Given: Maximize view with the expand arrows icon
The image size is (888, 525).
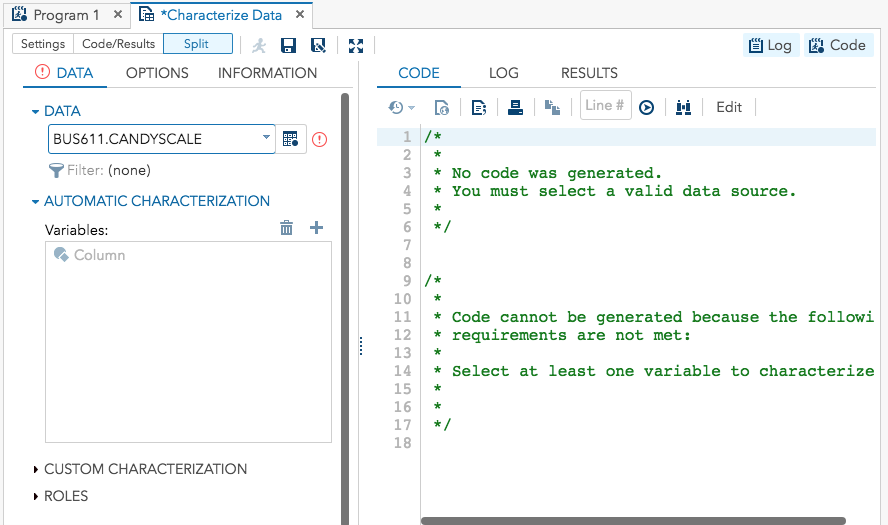Looking at the screenshot, I should 356,45.
